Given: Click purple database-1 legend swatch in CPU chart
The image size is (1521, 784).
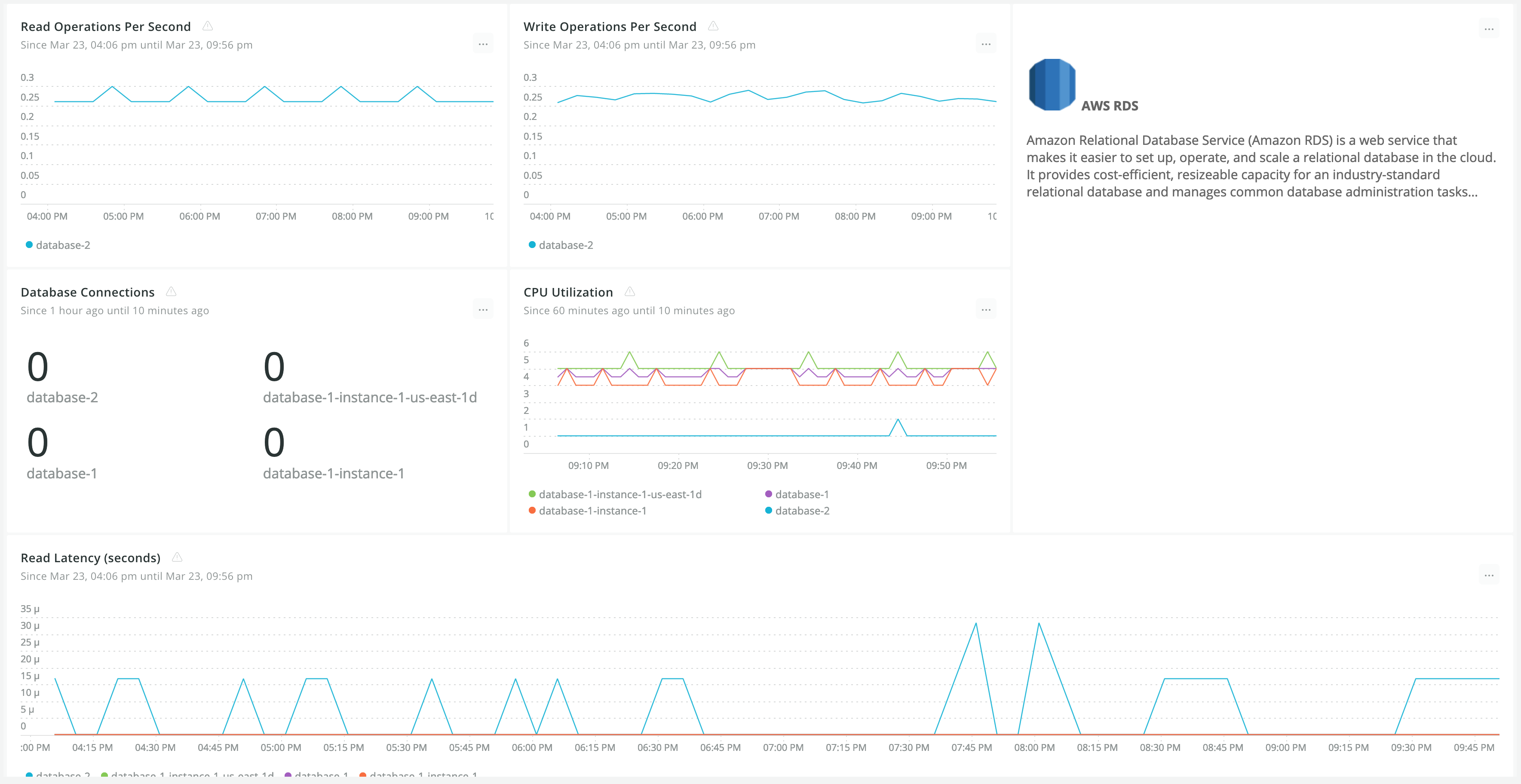Looking at the screenshot, I should click(x=768, y=494).
